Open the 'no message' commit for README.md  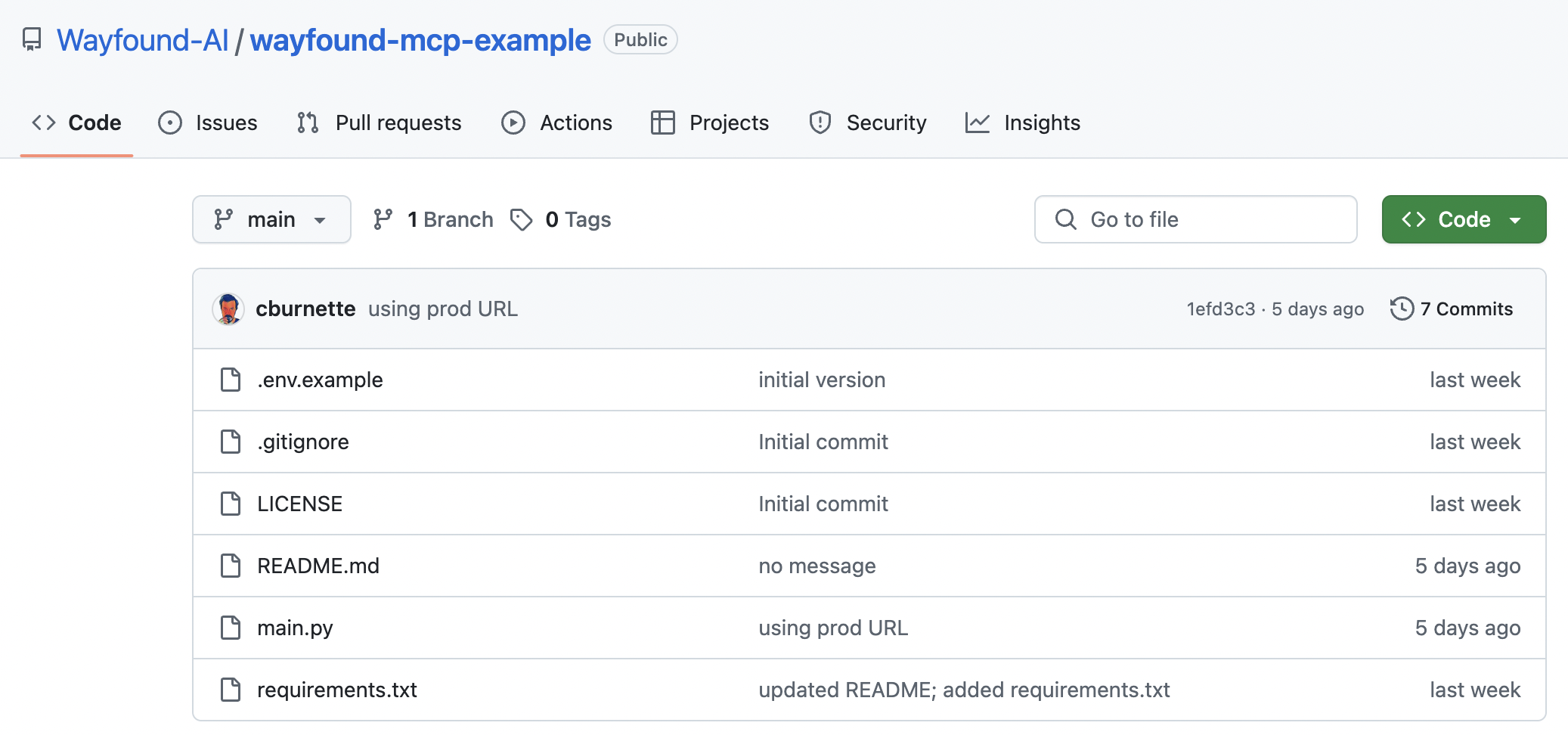(x=817, y=566)
